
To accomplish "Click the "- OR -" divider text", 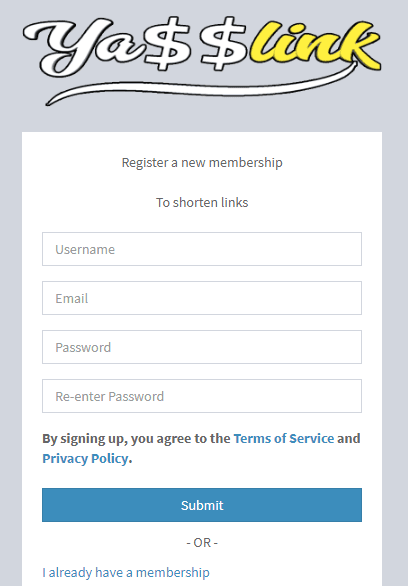I will [202, 543].
